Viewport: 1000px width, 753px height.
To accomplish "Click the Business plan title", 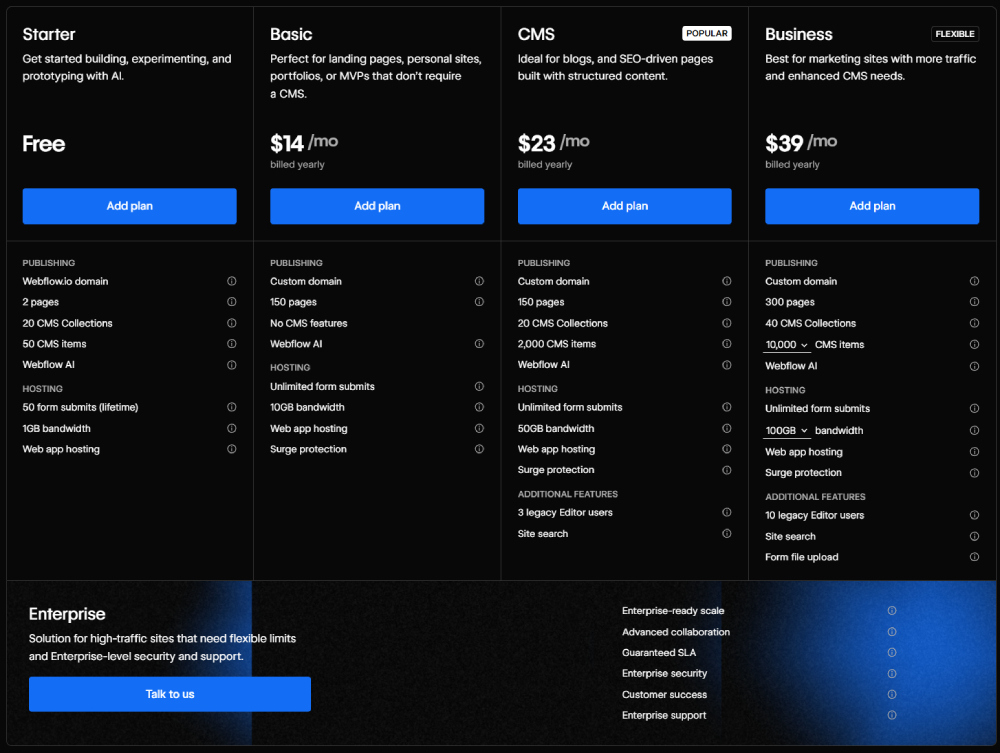I will 798,34.
